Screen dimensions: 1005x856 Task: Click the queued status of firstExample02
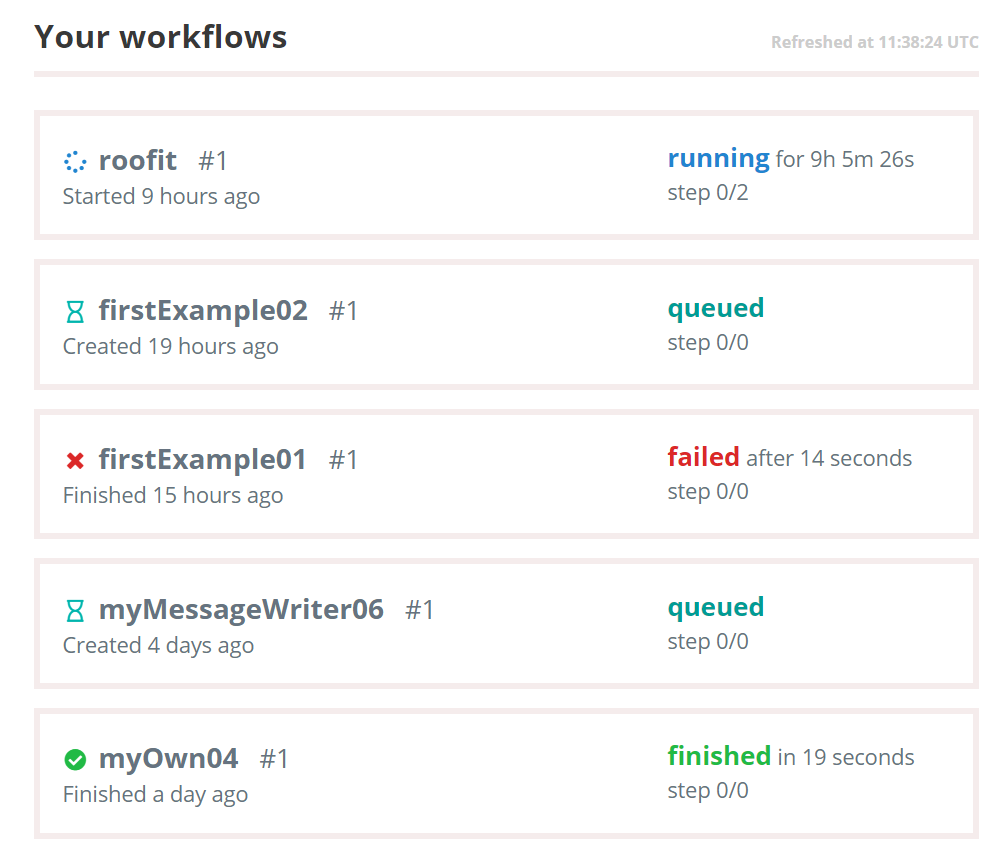pyautogui.click(x=715, y=309)
